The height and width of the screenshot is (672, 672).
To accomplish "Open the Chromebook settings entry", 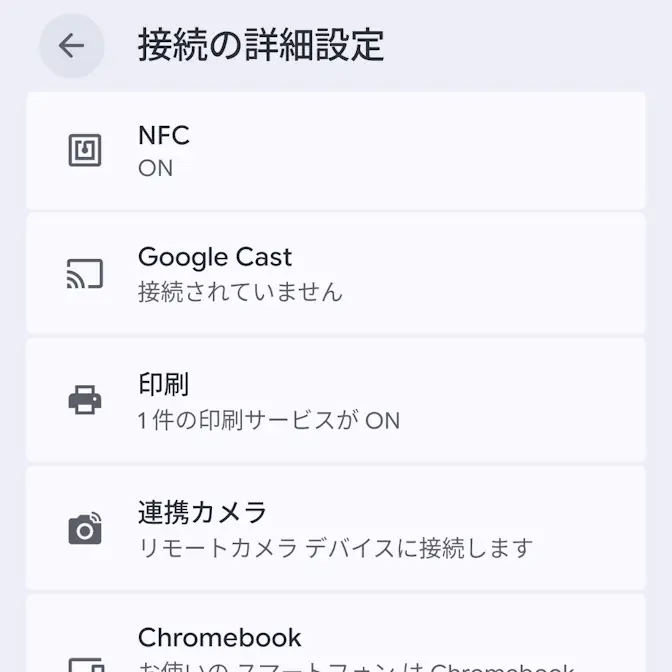I will tap(220, 638).
